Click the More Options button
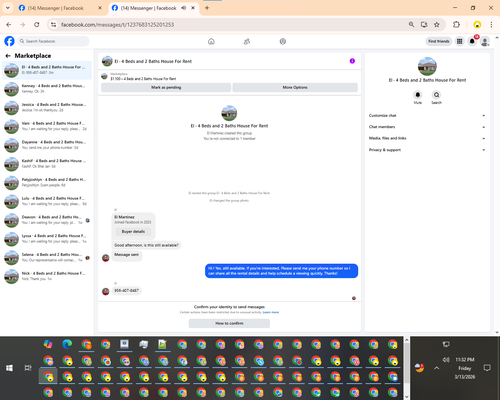The height and width of the screenshot is (400, 500). click(295, 87)
